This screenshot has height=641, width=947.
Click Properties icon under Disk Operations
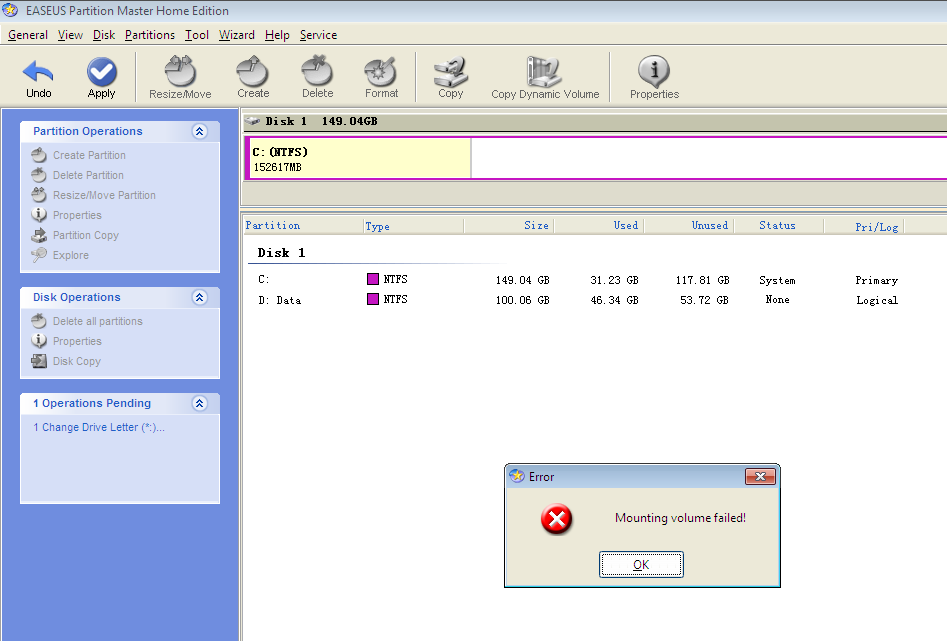[x=39, y=341]
